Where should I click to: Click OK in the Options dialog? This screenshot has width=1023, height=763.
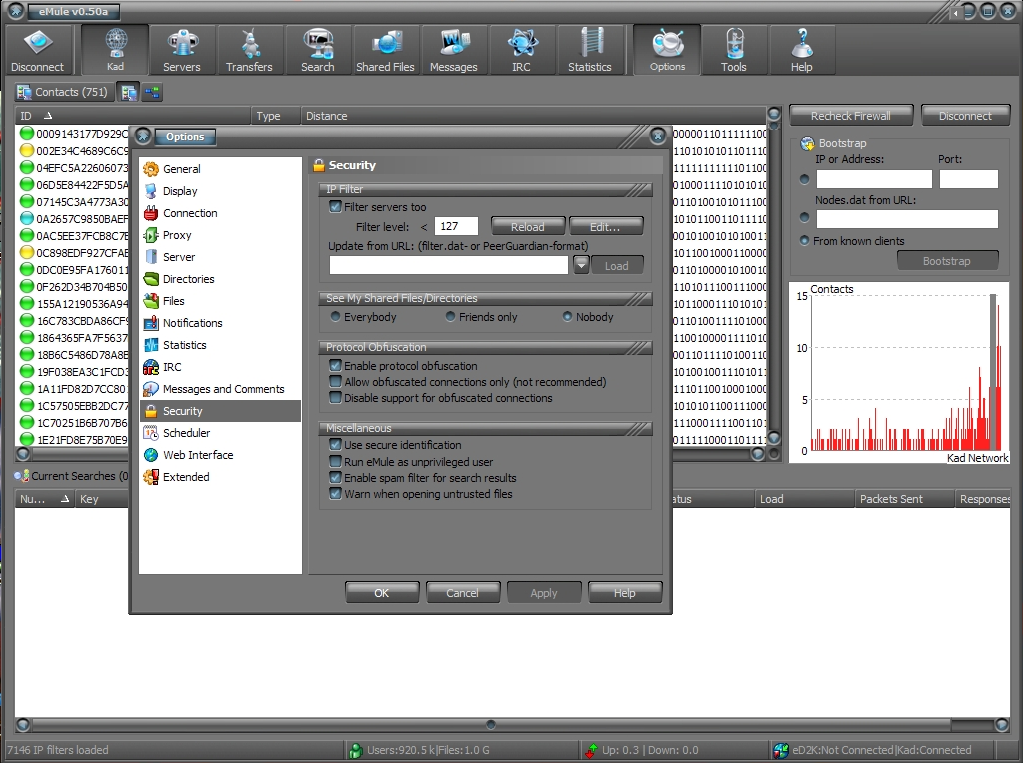[382, 593]
